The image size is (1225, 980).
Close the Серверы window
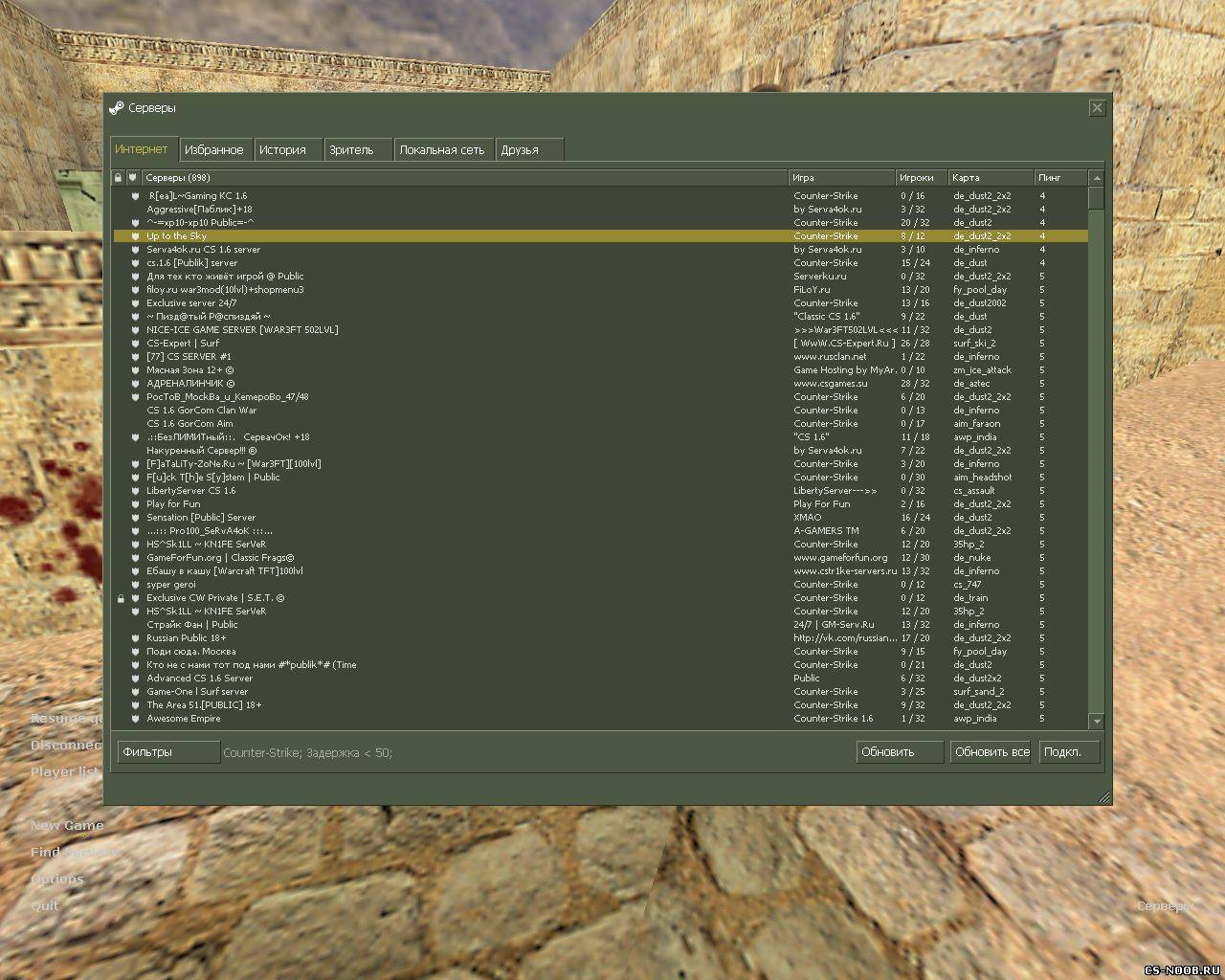point(1097,108)
